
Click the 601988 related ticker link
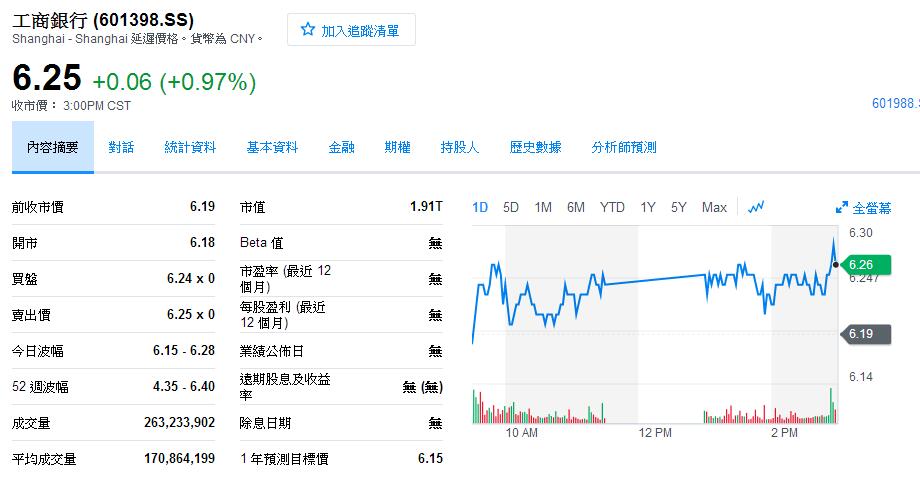coord(895,103)
